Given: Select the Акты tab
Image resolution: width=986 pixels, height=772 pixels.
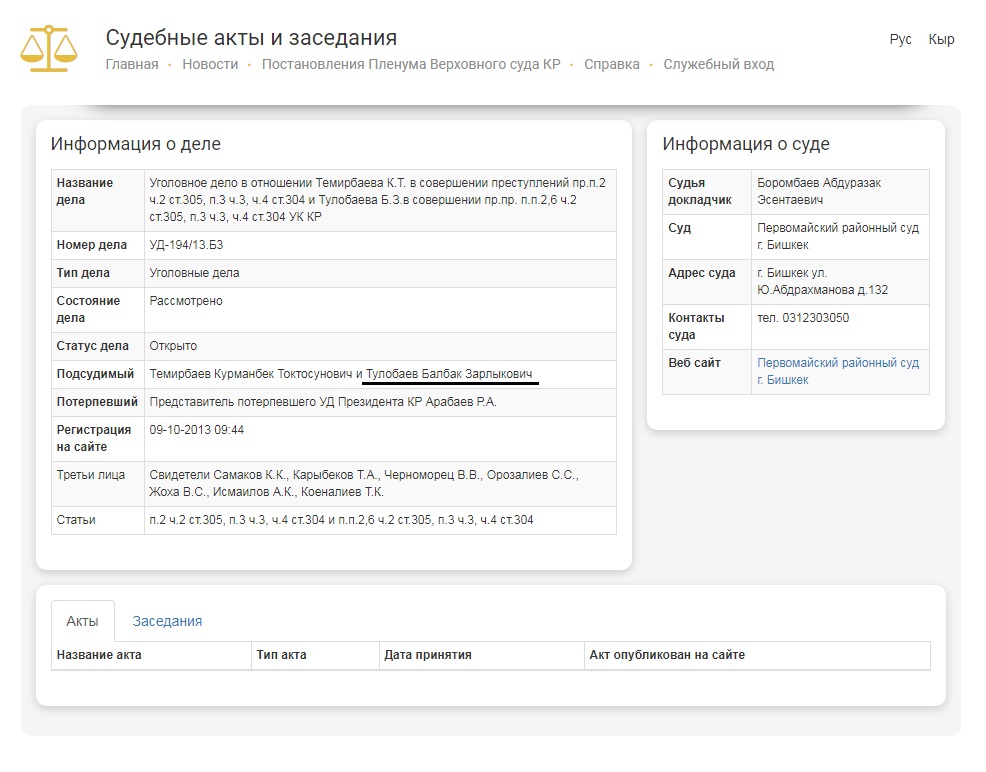Looking at the screenshot, I should [82, 621].
